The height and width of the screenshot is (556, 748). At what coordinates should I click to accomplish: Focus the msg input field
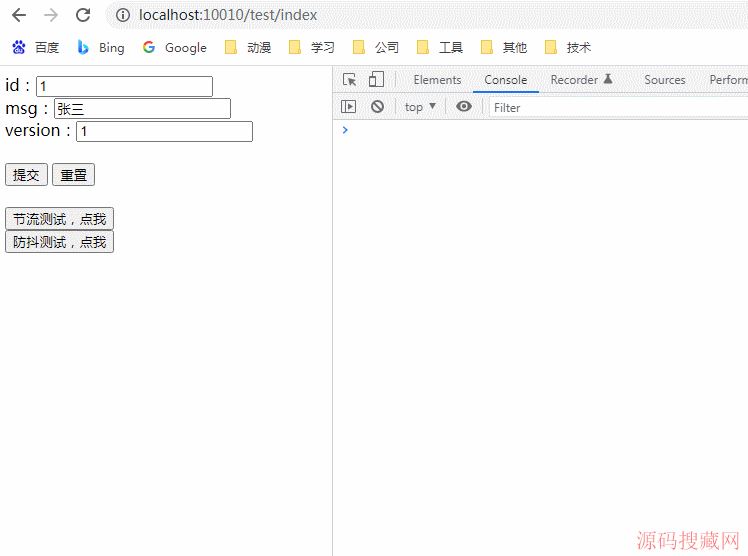point(142,109)
